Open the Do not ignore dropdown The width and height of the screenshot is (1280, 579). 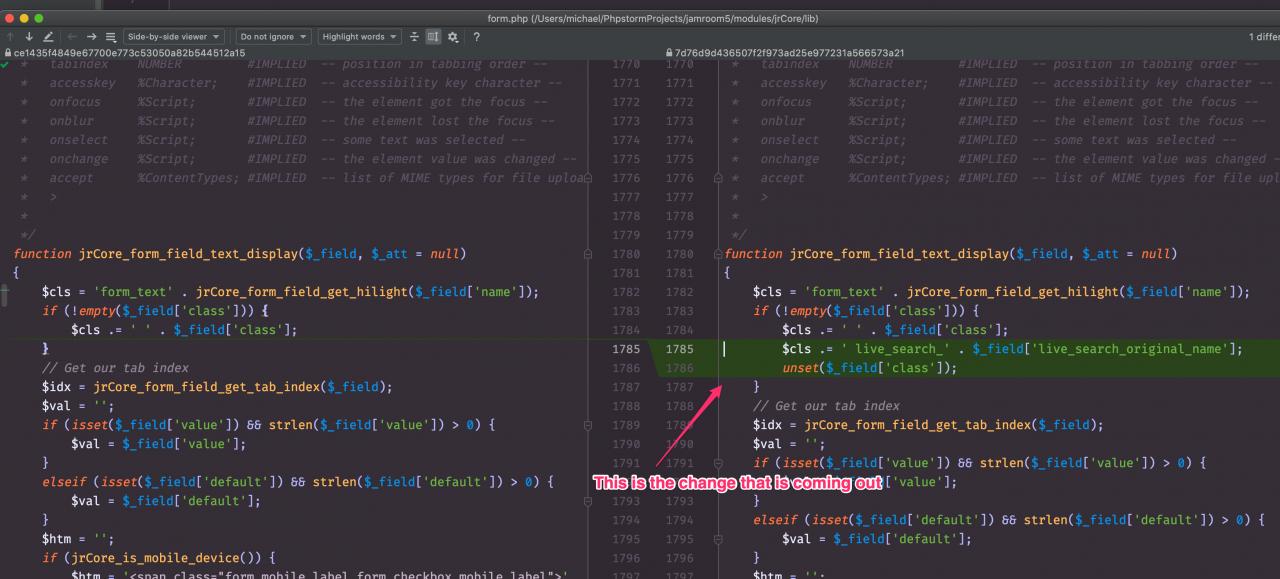pos(273,37)
